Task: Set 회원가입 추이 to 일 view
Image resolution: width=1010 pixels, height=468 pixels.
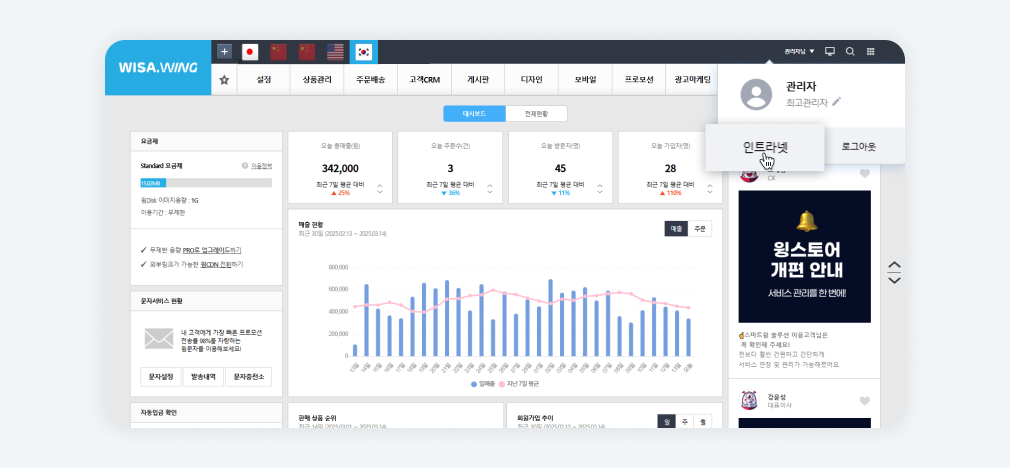Action: tap(667, 422)
